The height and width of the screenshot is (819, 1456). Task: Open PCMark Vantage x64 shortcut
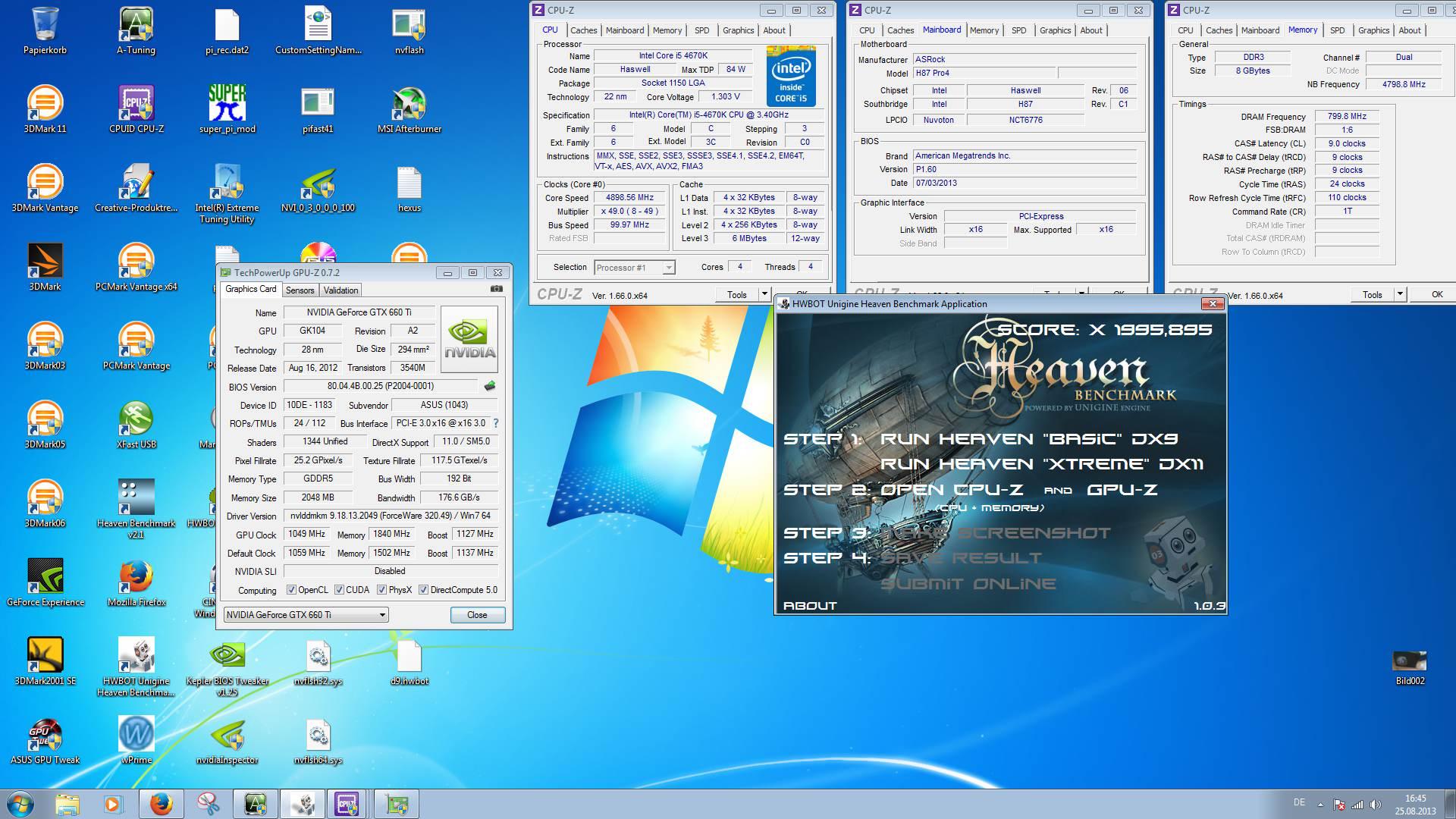pyautogui.click(x=136, y=267)
